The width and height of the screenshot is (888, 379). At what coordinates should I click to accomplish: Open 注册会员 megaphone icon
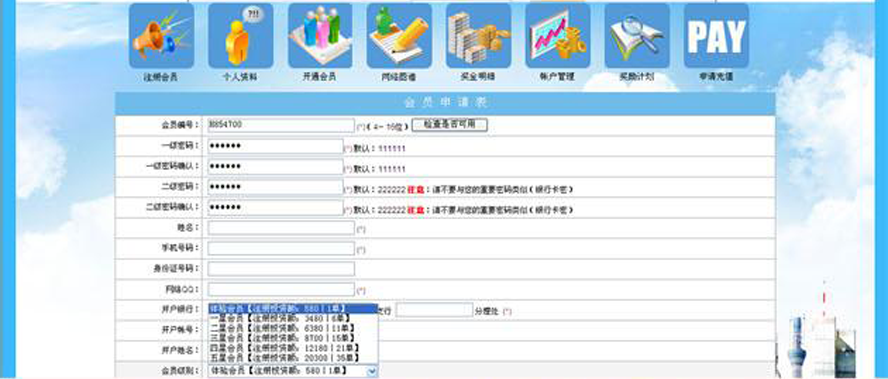(161, 36)
